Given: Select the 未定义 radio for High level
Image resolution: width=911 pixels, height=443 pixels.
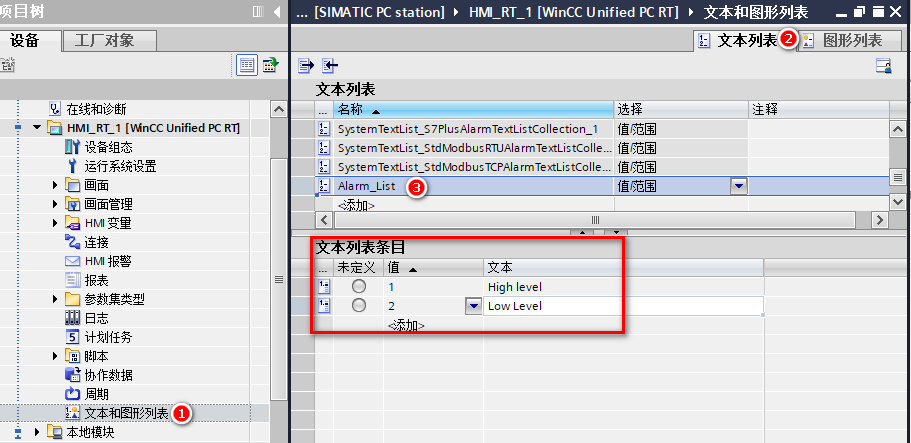Looking at the screenshot, I should 359,287.
